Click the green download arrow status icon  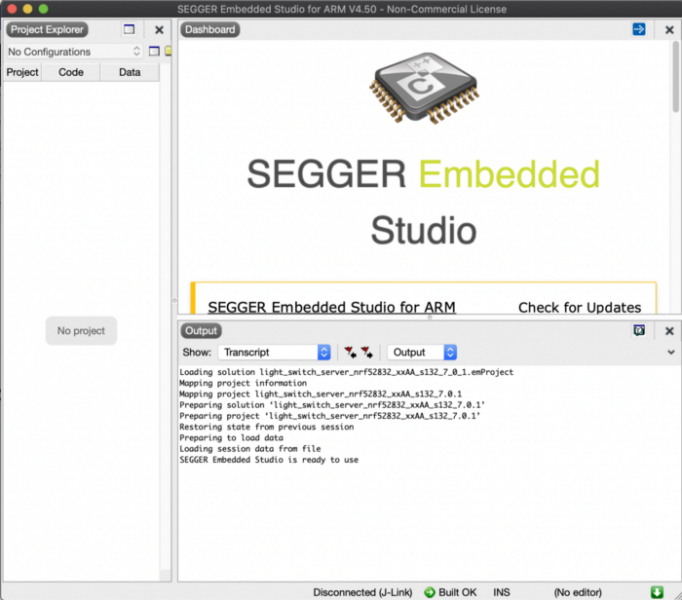pyautogui.click(x=657, y=592)
